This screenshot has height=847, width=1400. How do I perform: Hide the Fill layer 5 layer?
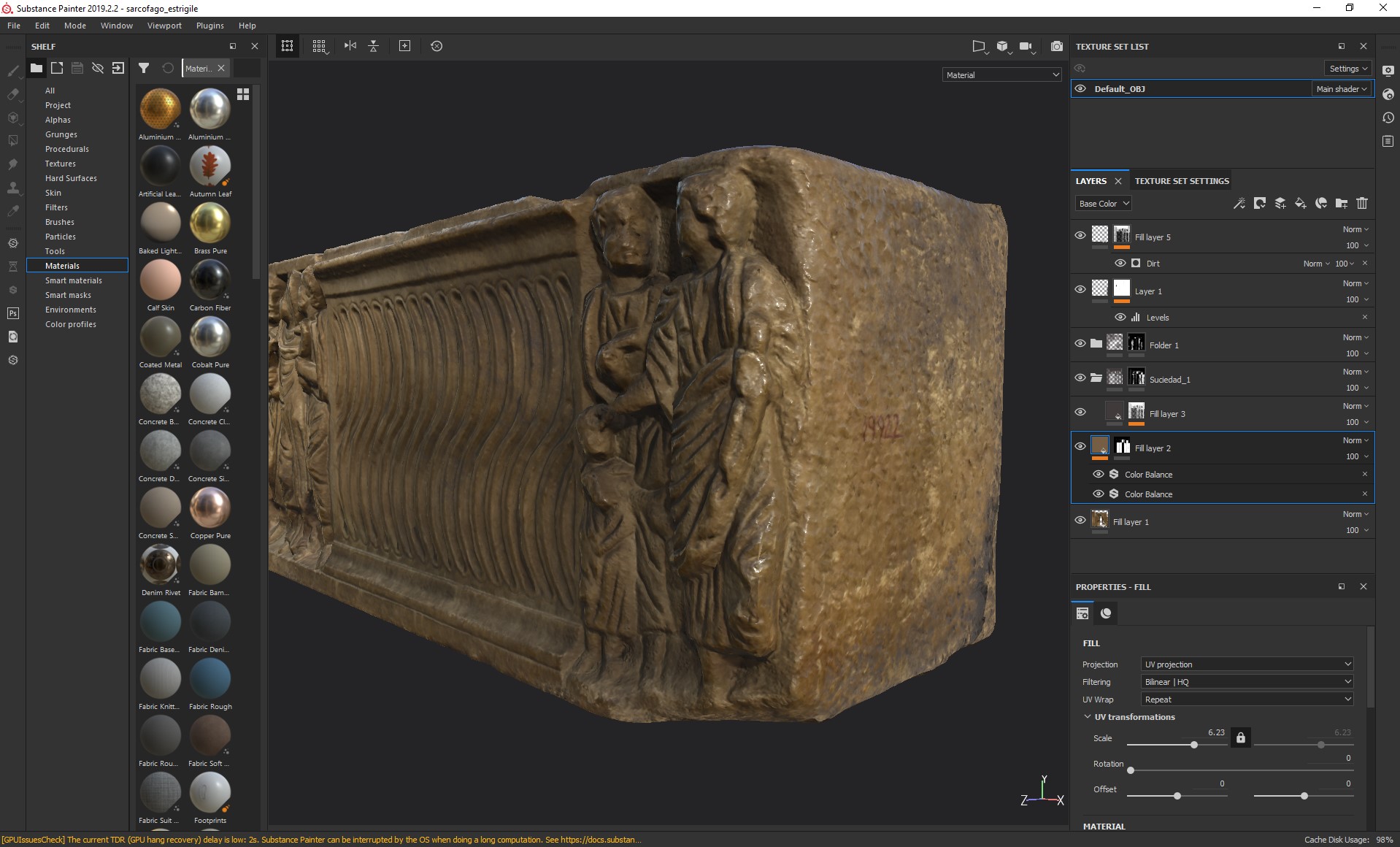point(1080,235)
